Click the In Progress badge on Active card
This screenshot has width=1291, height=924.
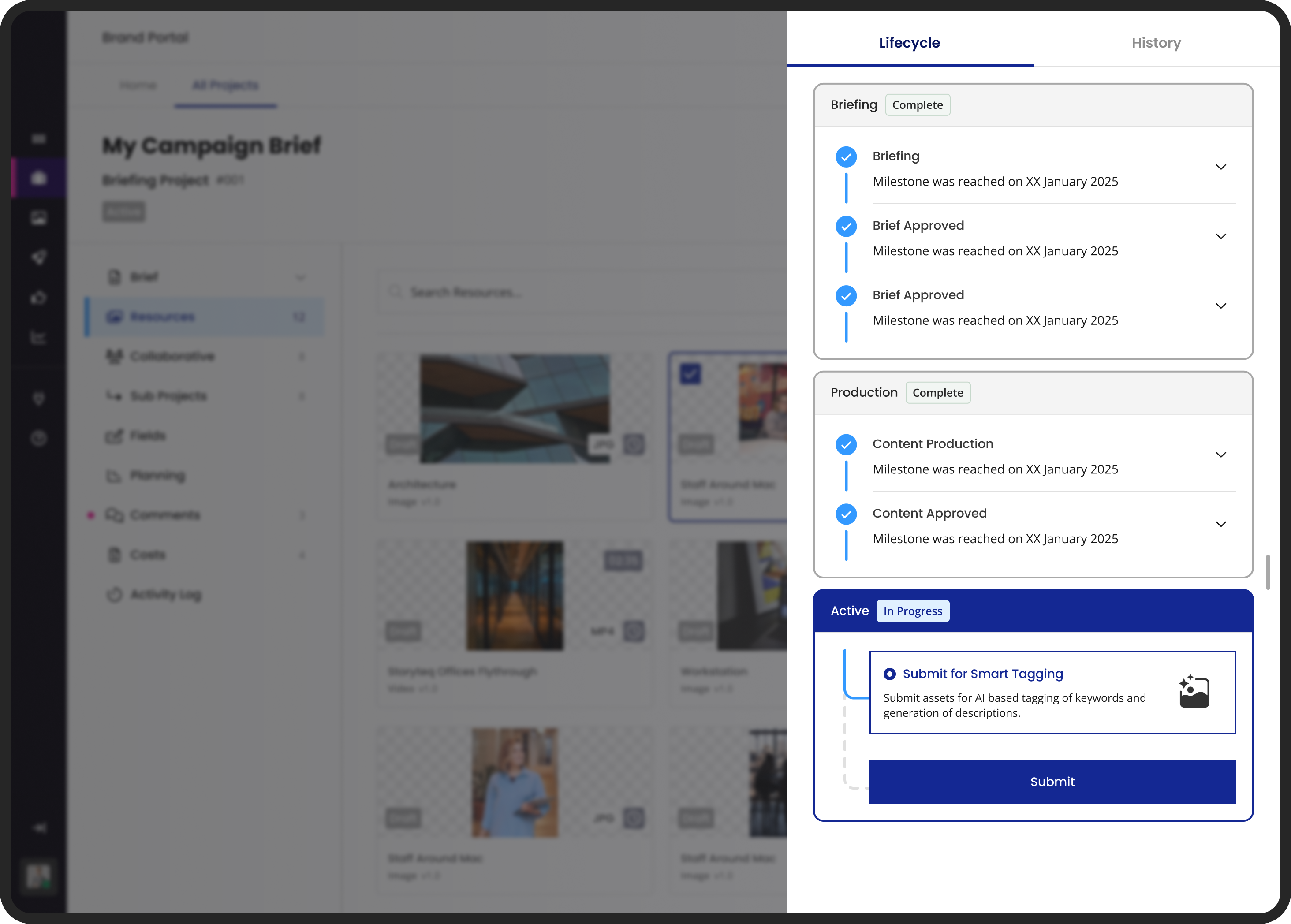click(x=913, y=611)
